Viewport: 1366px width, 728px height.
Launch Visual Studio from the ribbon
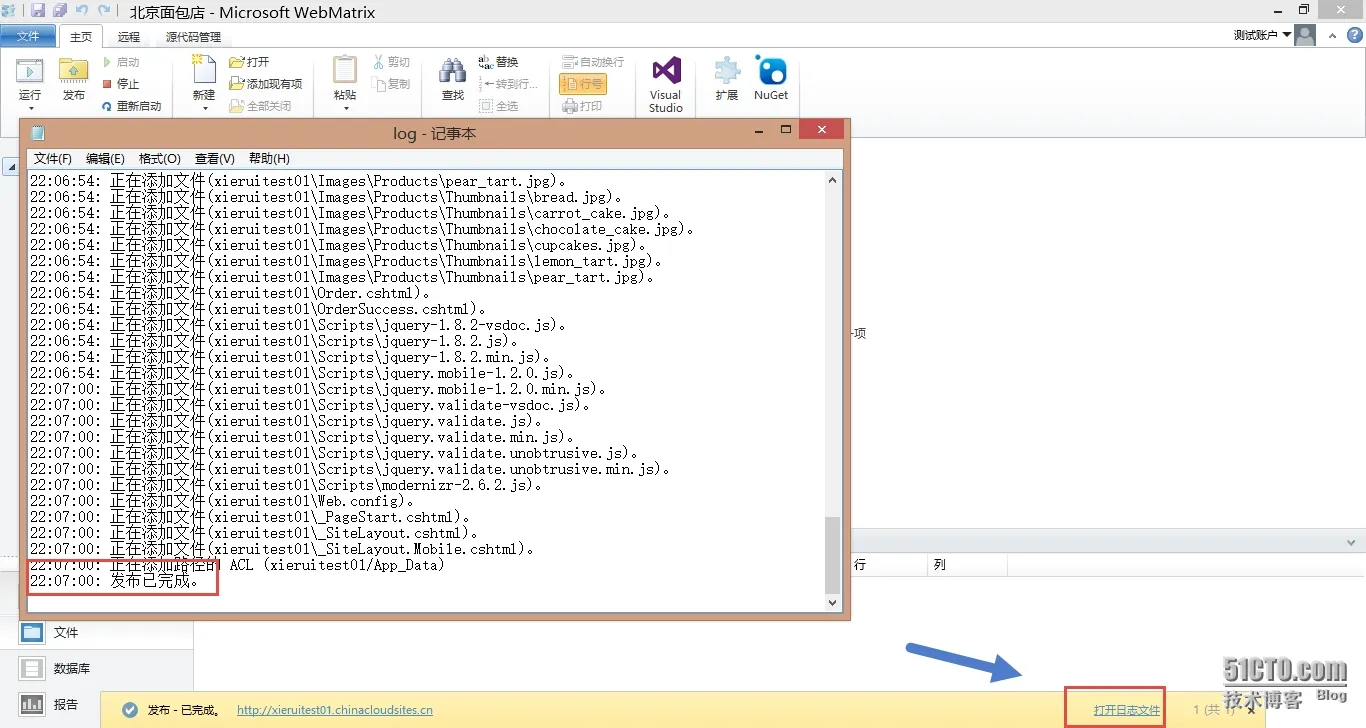[x=666, y=84]
